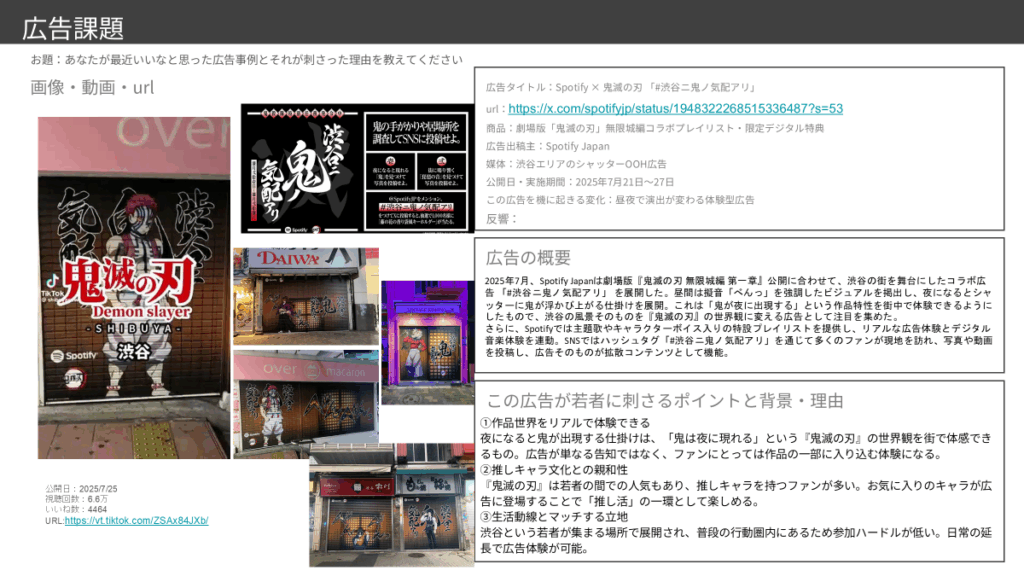
Task: Open the x.com spotifyjp status link
Action: click(675, 108)
